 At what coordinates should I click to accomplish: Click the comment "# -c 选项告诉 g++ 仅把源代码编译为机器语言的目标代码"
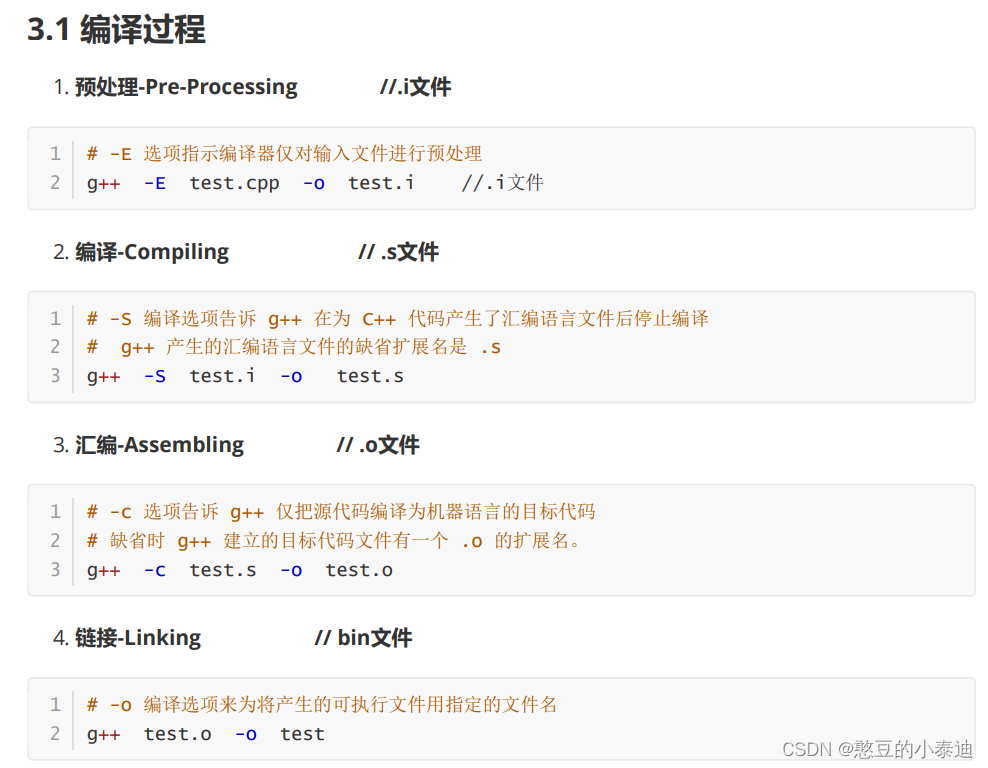coord(341,512)
